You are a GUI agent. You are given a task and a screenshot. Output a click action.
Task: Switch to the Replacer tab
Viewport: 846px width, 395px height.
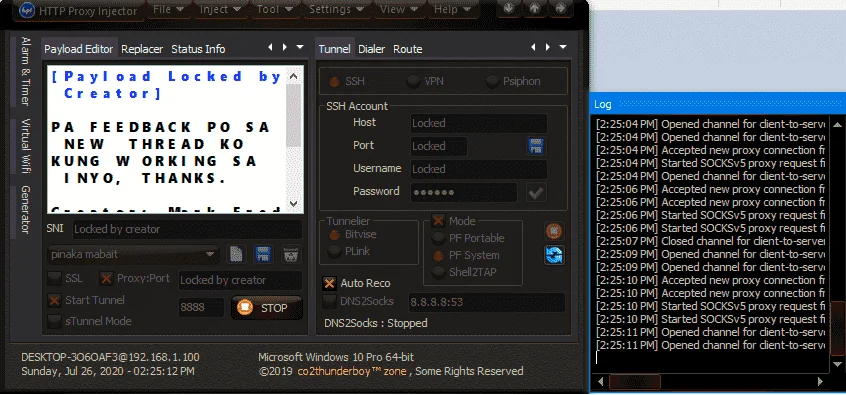pyautogui.click(x=142, y=49)
